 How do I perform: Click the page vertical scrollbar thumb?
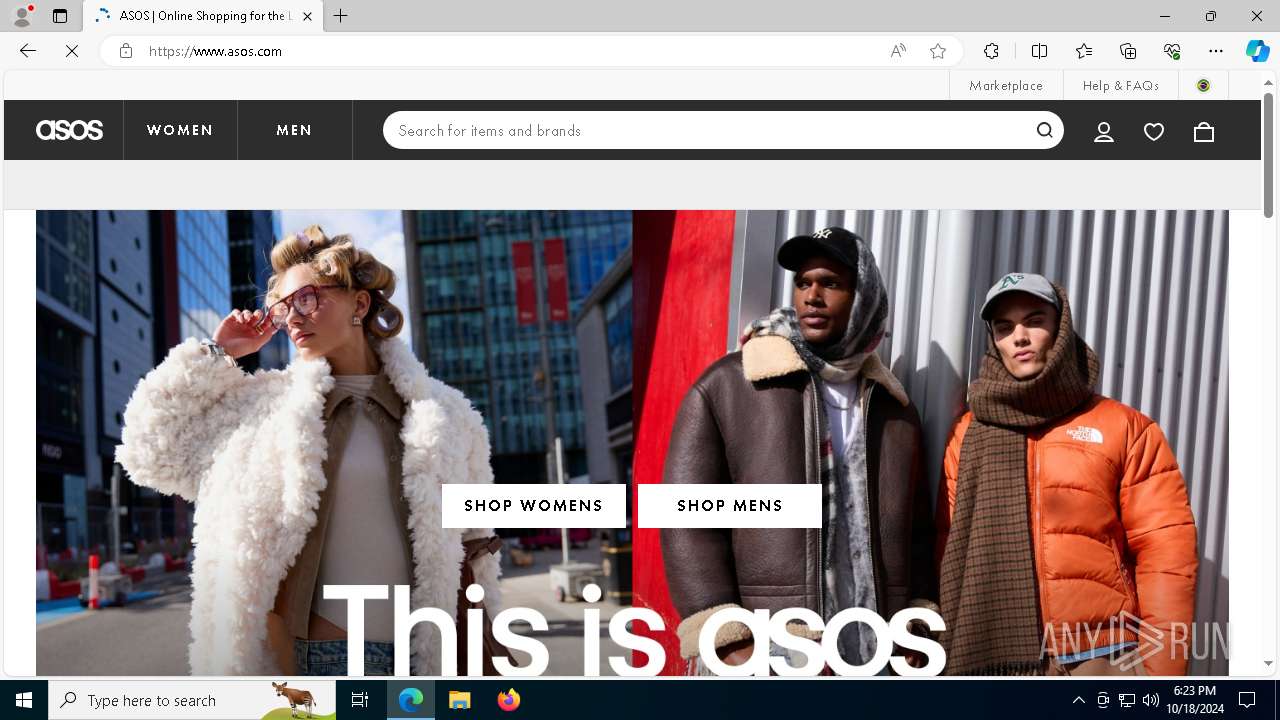(1268, 155)
